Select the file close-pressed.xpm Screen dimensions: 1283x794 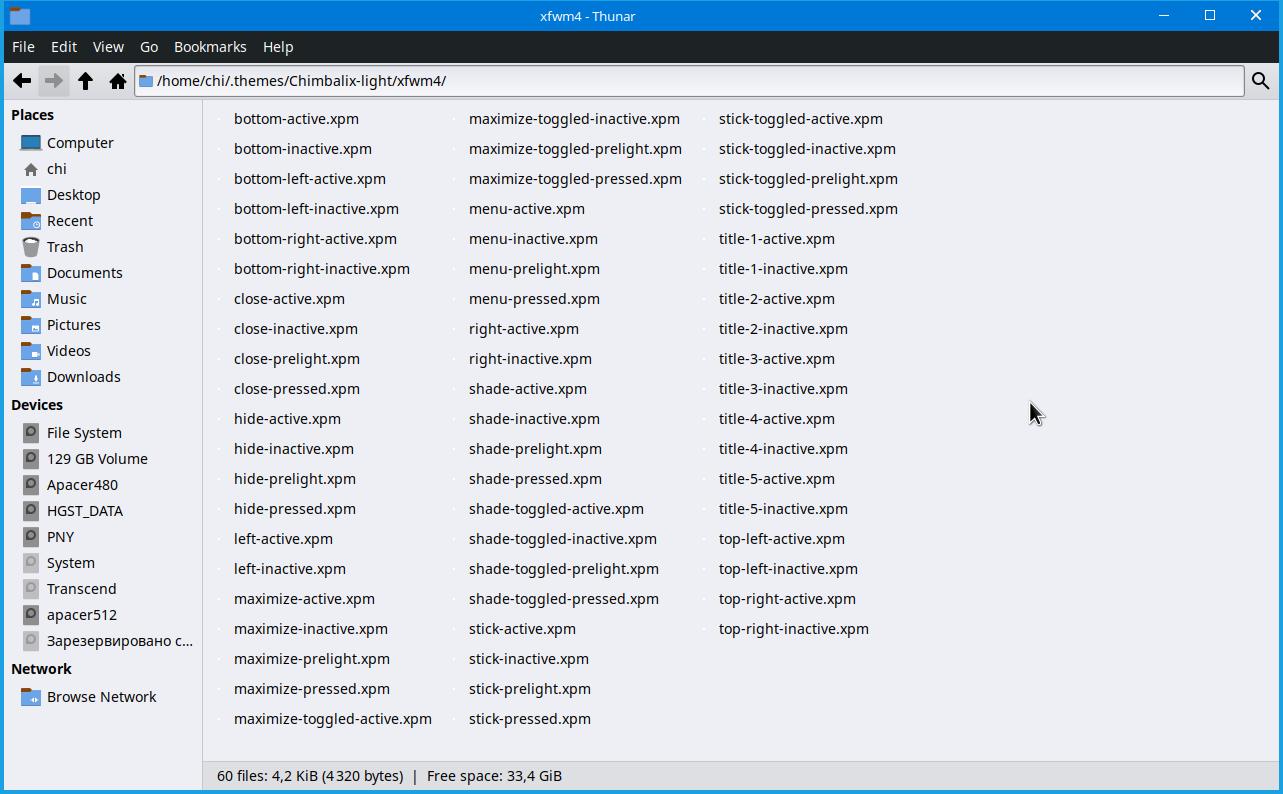[x=297, y=389]
